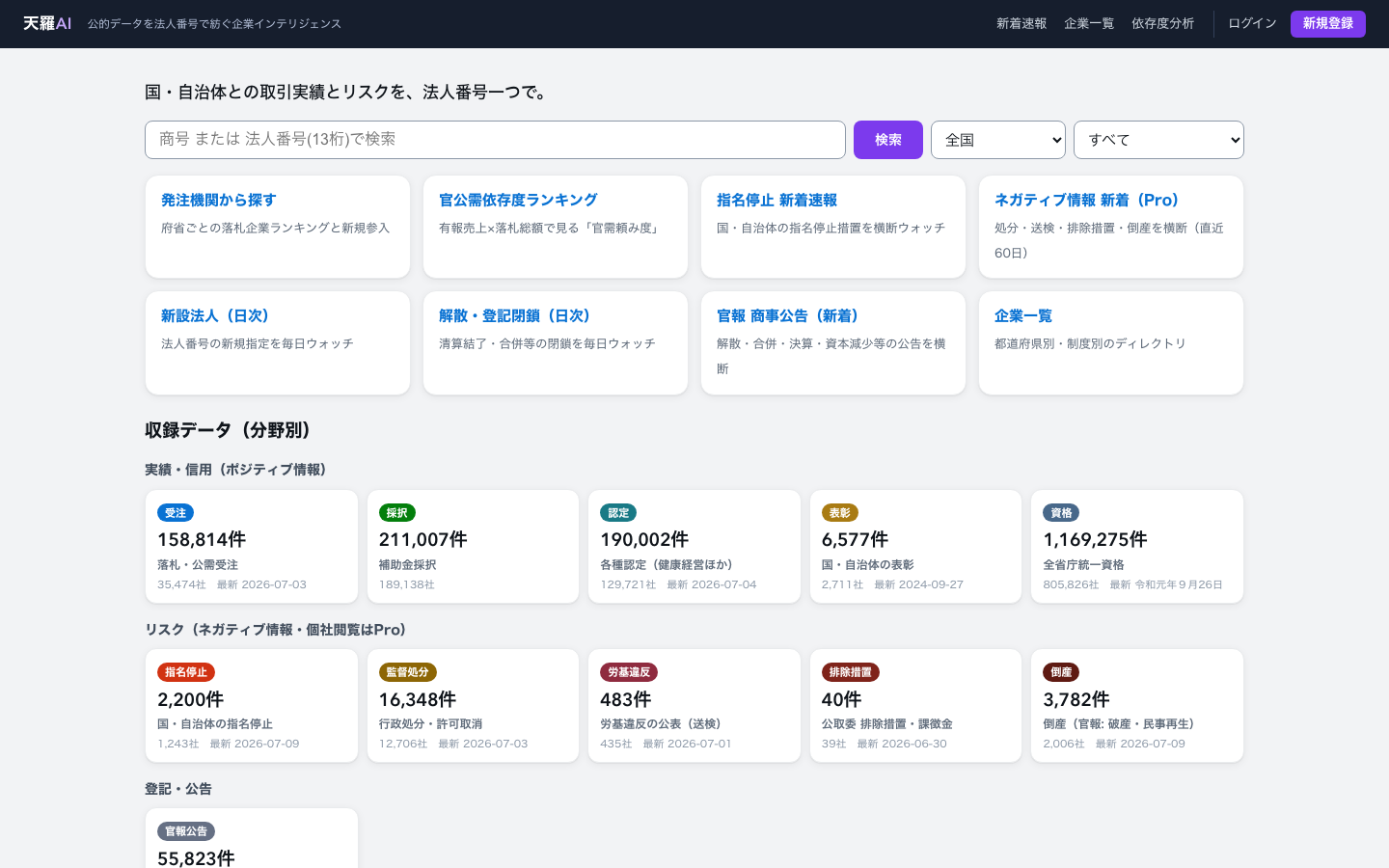Click the 資格 badge

[x=1061, y=513]
